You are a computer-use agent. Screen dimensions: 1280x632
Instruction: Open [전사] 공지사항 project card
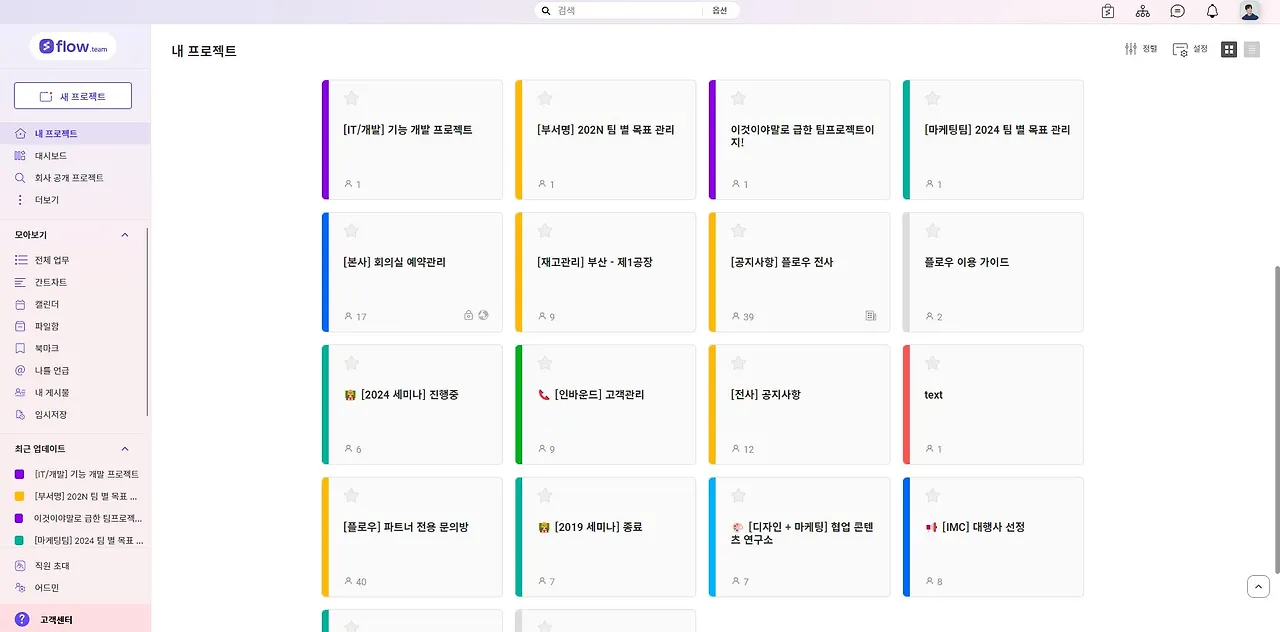pos(799,405)
